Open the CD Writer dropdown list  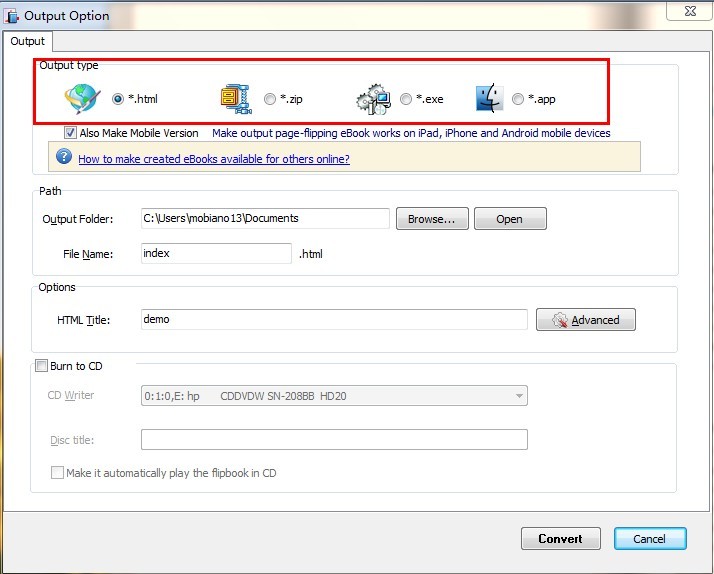coord(334,396)
